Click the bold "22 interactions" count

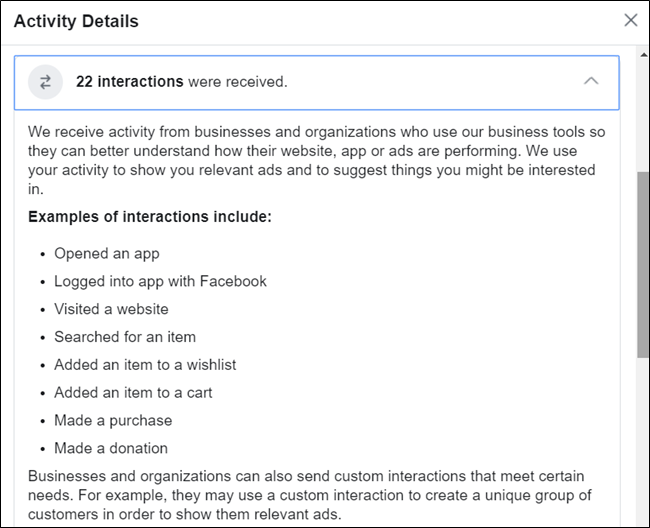point(129,82)
